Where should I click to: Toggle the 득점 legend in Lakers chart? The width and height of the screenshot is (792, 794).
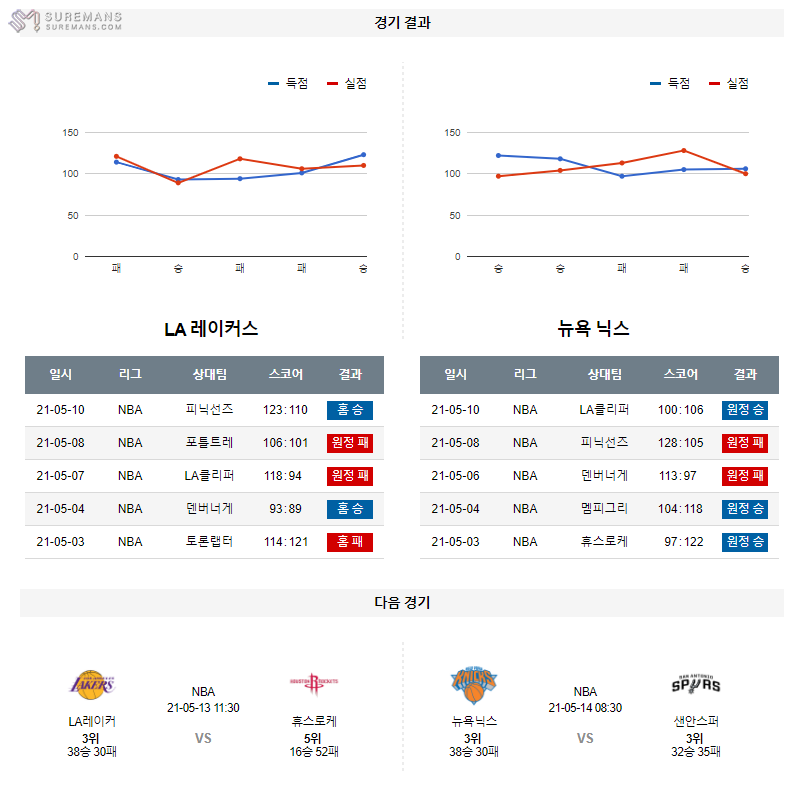click(x=288, y=83)
